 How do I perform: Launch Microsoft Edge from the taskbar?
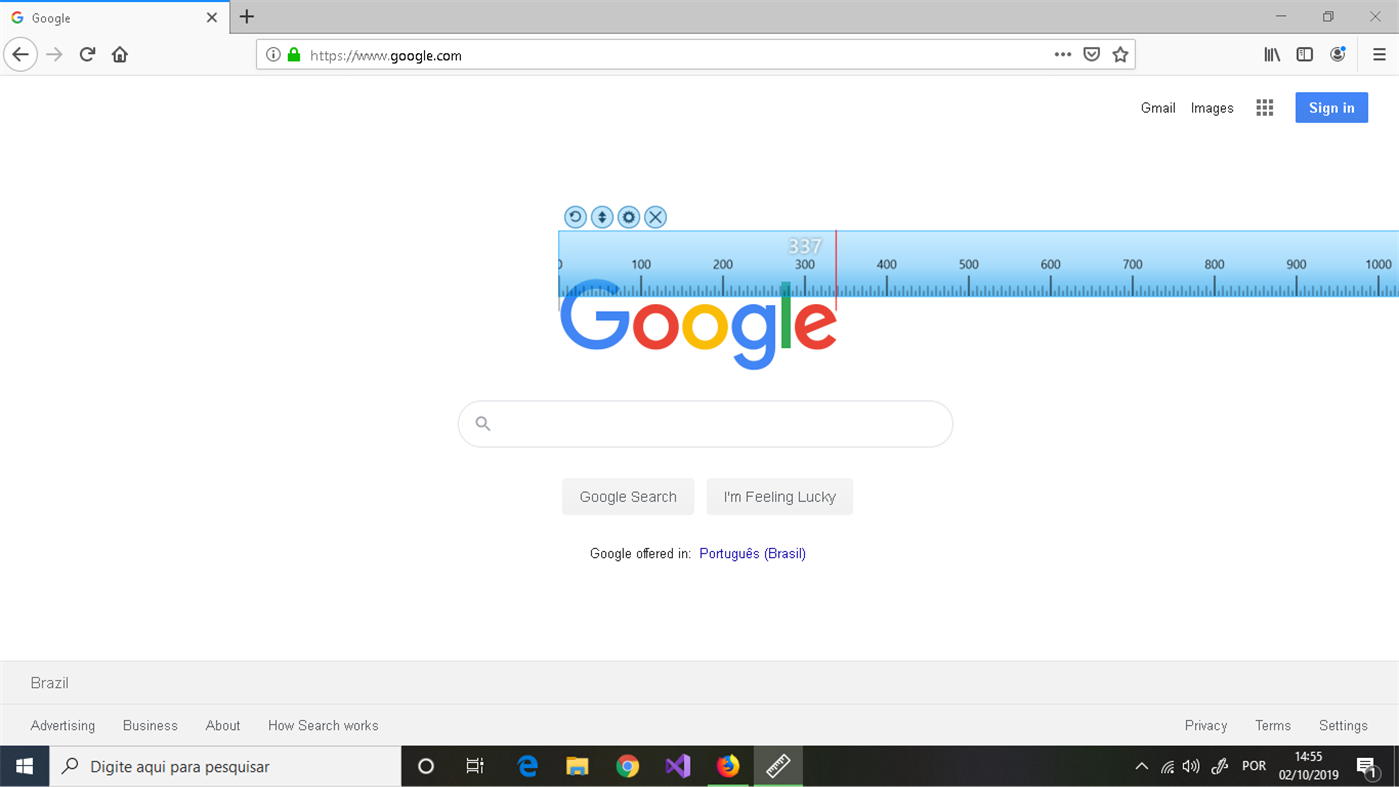(527, 766)
